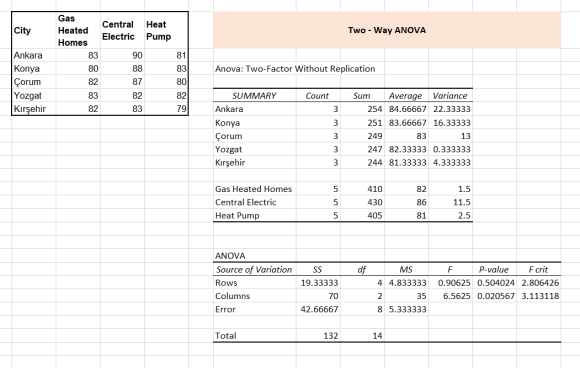Select the Columns F value 6.5625
This screenshot has width=580, height=368.
tap(451, 296)
